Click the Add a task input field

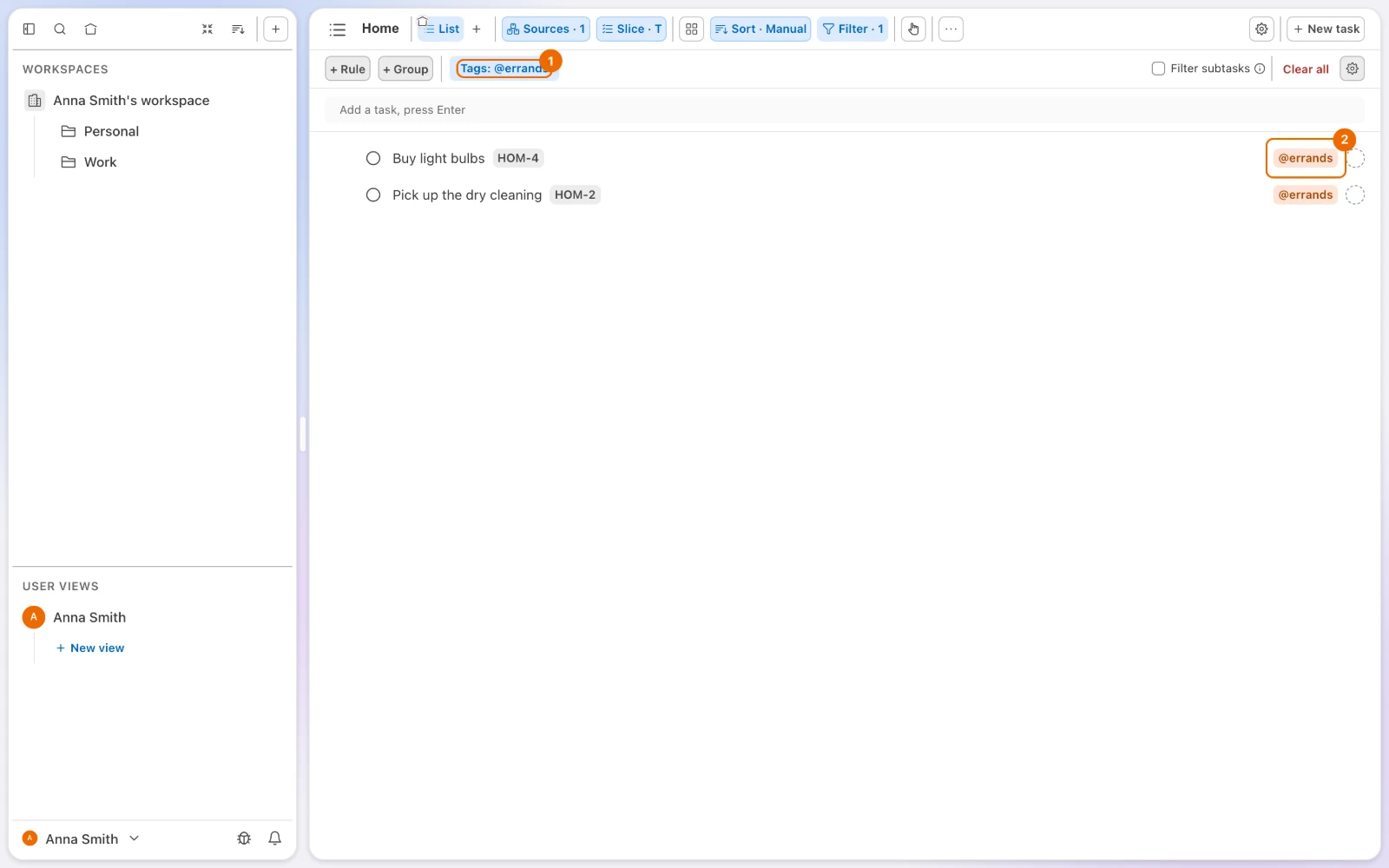tap(845, 110)
